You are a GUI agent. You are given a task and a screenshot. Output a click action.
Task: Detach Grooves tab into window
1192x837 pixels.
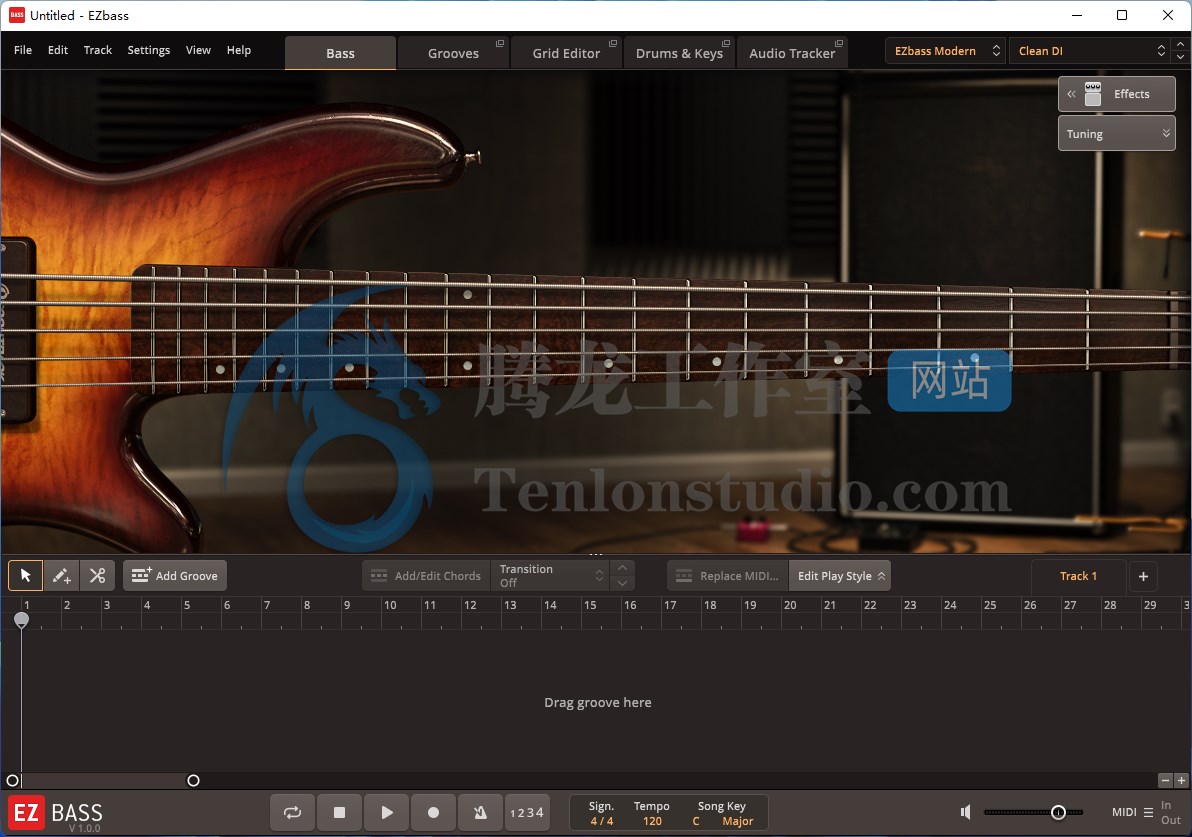[x=499, y=43]
